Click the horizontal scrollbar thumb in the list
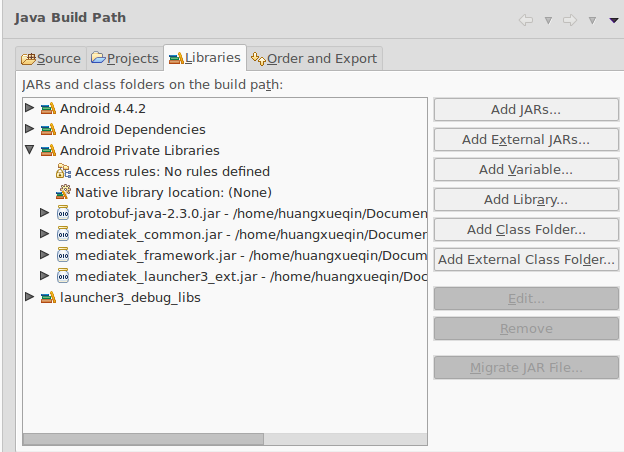 143,439
